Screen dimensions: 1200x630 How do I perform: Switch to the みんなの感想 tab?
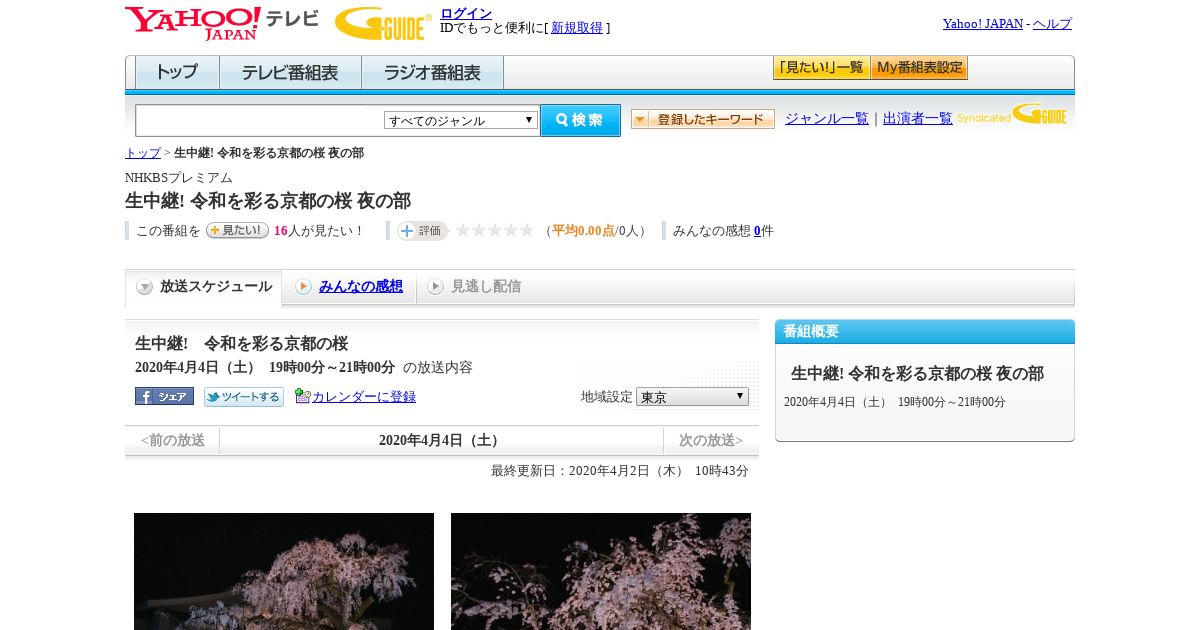[x=361, y=286]
